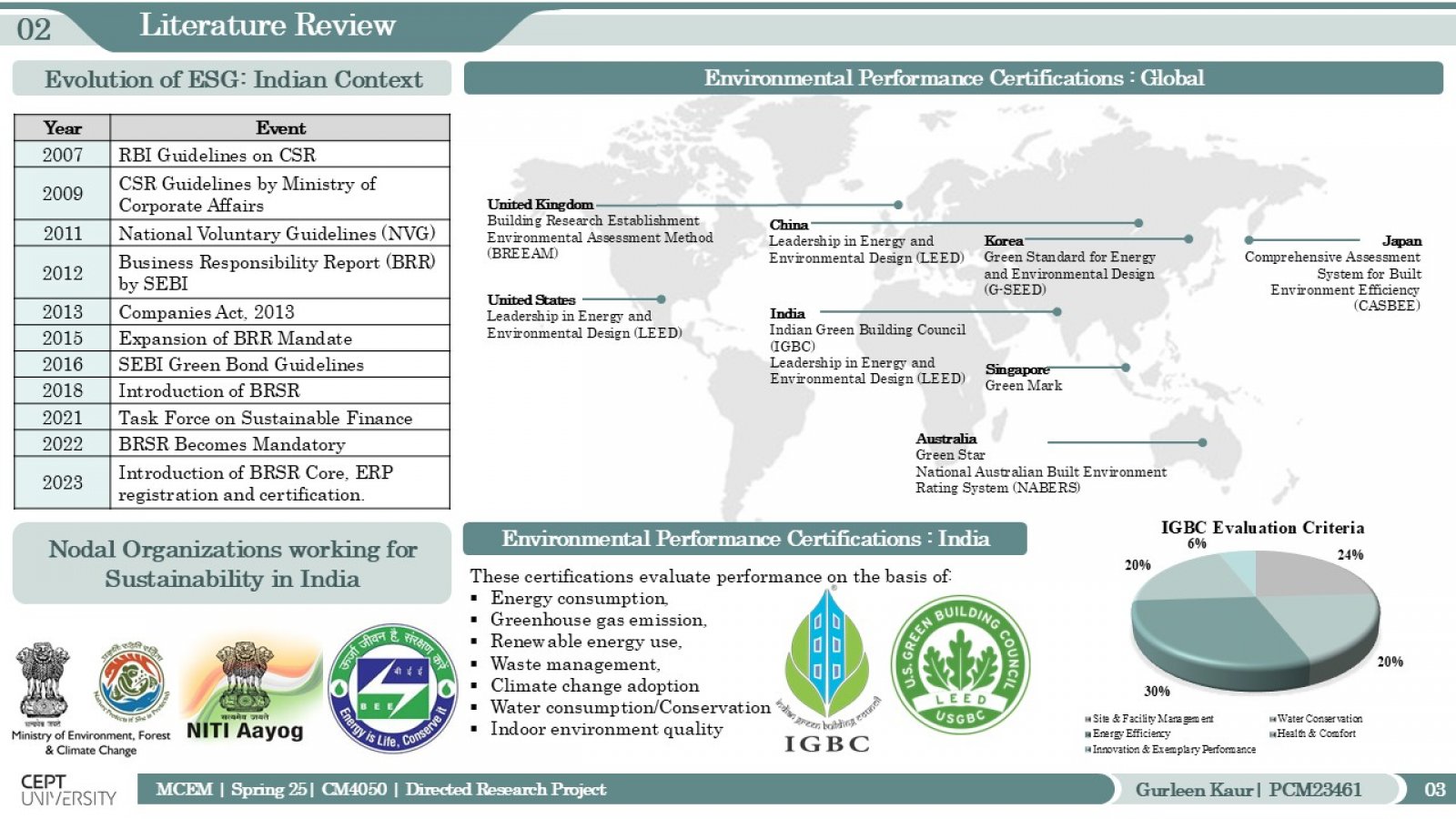The width and height of the screenshot is (1456, 819).
Task: Click the section number 02
Action: (x=34, y=29)
